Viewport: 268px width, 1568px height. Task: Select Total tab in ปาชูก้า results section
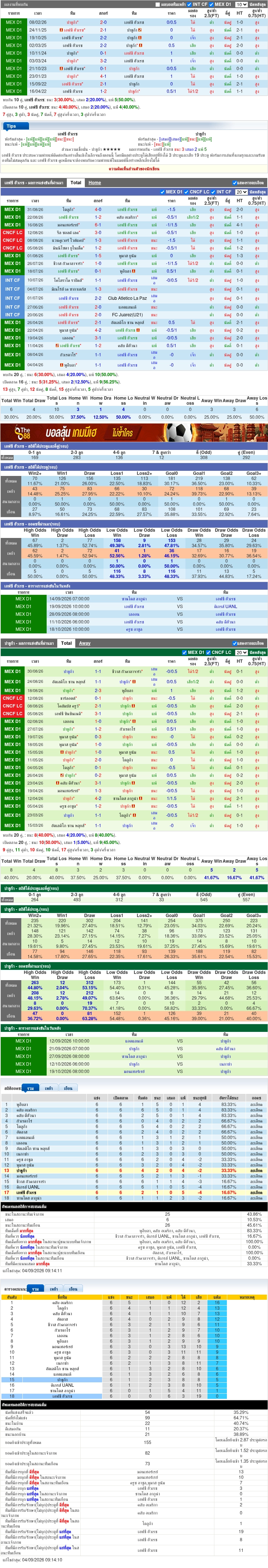click(x=66, y=643)
